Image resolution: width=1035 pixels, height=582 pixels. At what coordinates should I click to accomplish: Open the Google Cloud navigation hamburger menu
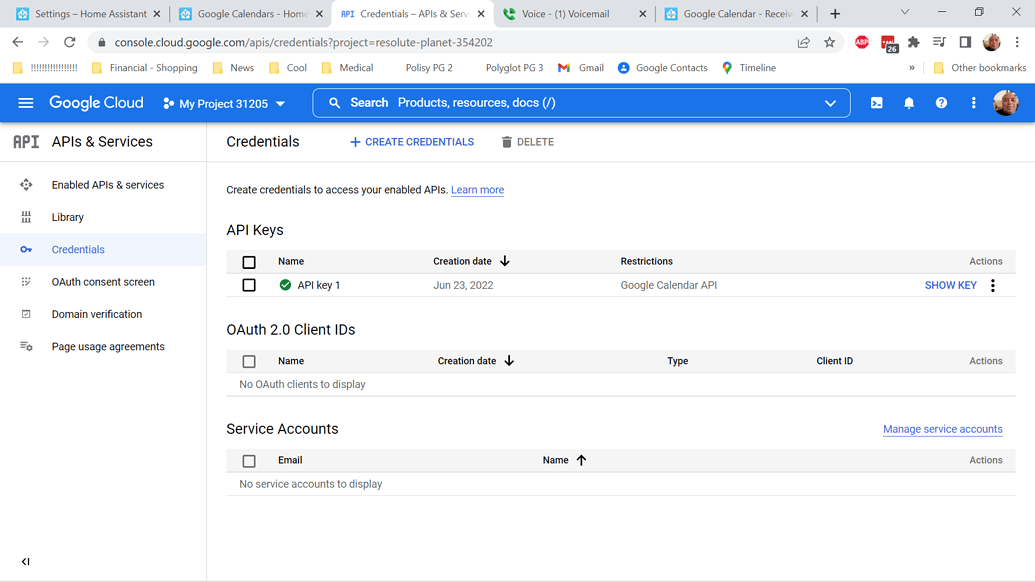pyautogui.click(x=26, y=103)
